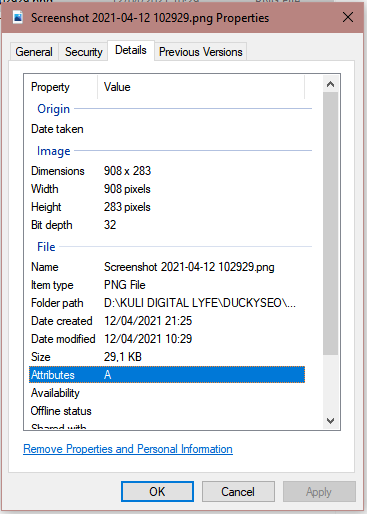Open Remove Properties and Personal Information link
Image resolution: width=367 pixels, height=514 pixels.
pos(128,449)
